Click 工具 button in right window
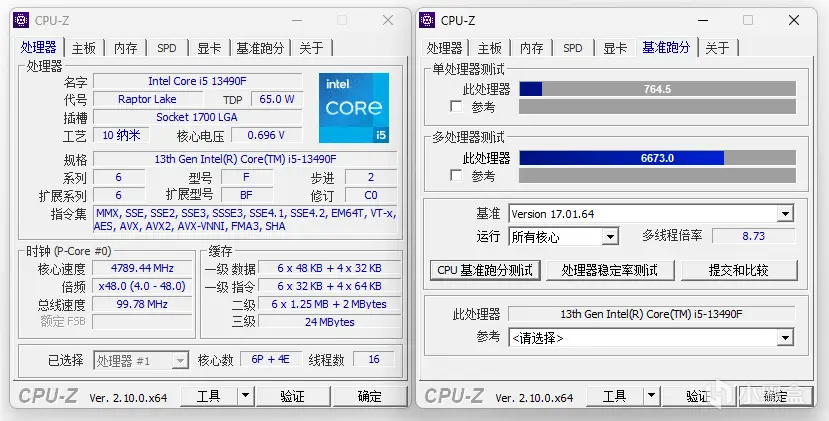This screenshot has width=829, height=421. (x=615, y=396)
